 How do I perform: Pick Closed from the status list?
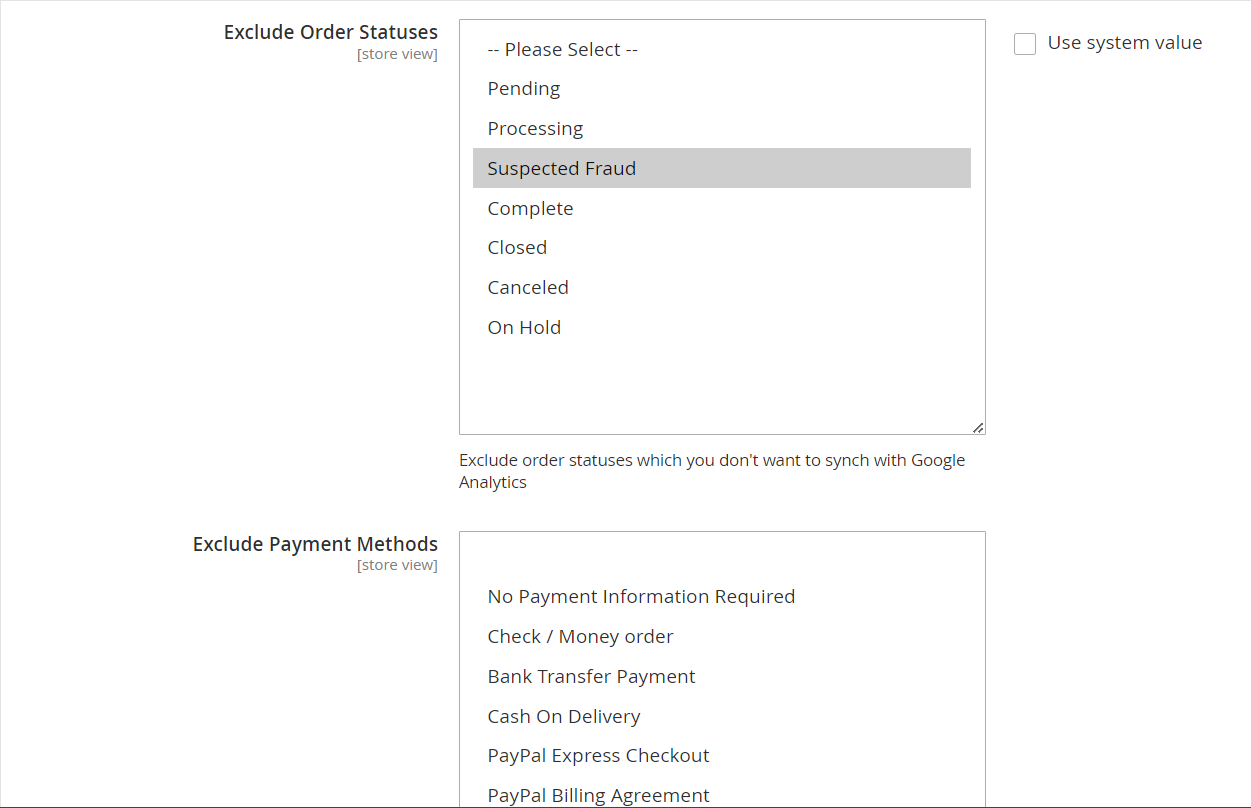(x=517, y=248)
